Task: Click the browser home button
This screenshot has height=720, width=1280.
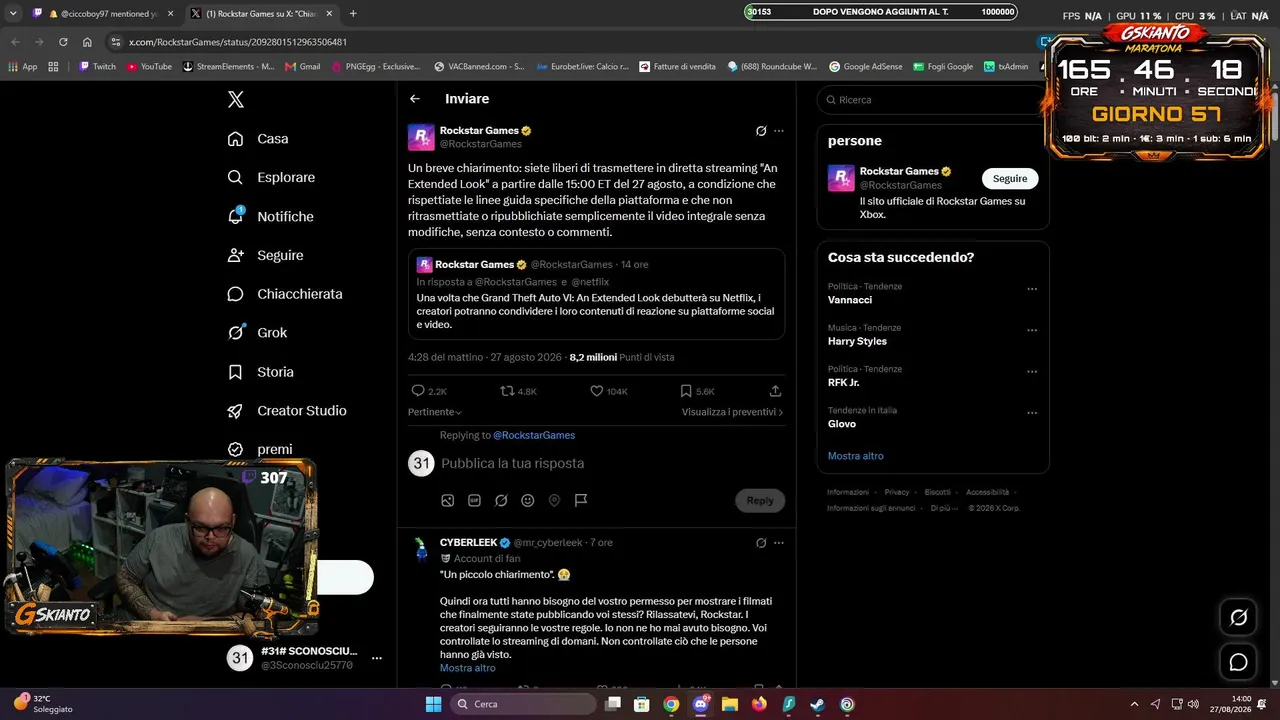Action: 87,42
